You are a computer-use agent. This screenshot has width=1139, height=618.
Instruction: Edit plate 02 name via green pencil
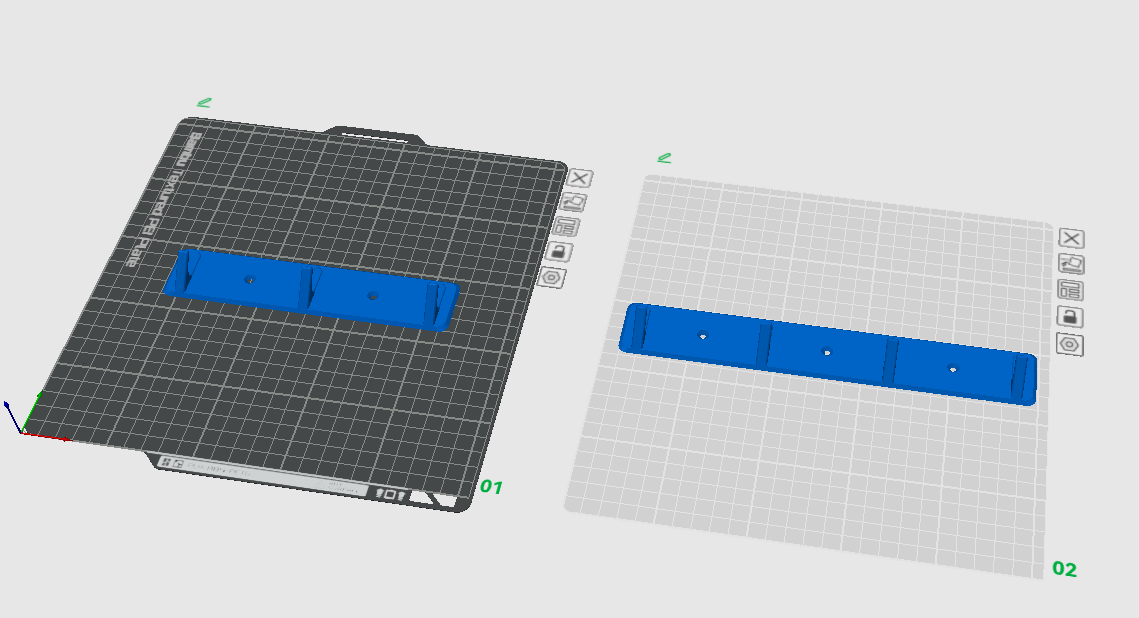point(664,158)
